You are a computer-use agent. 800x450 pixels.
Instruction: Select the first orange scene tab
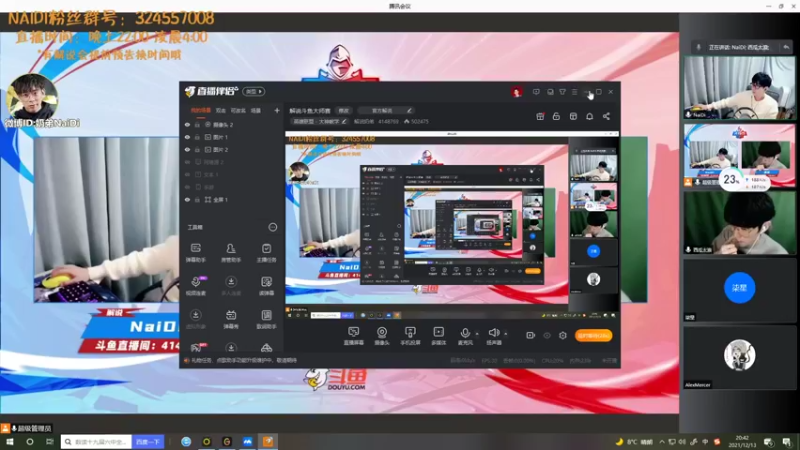[201, 110]
